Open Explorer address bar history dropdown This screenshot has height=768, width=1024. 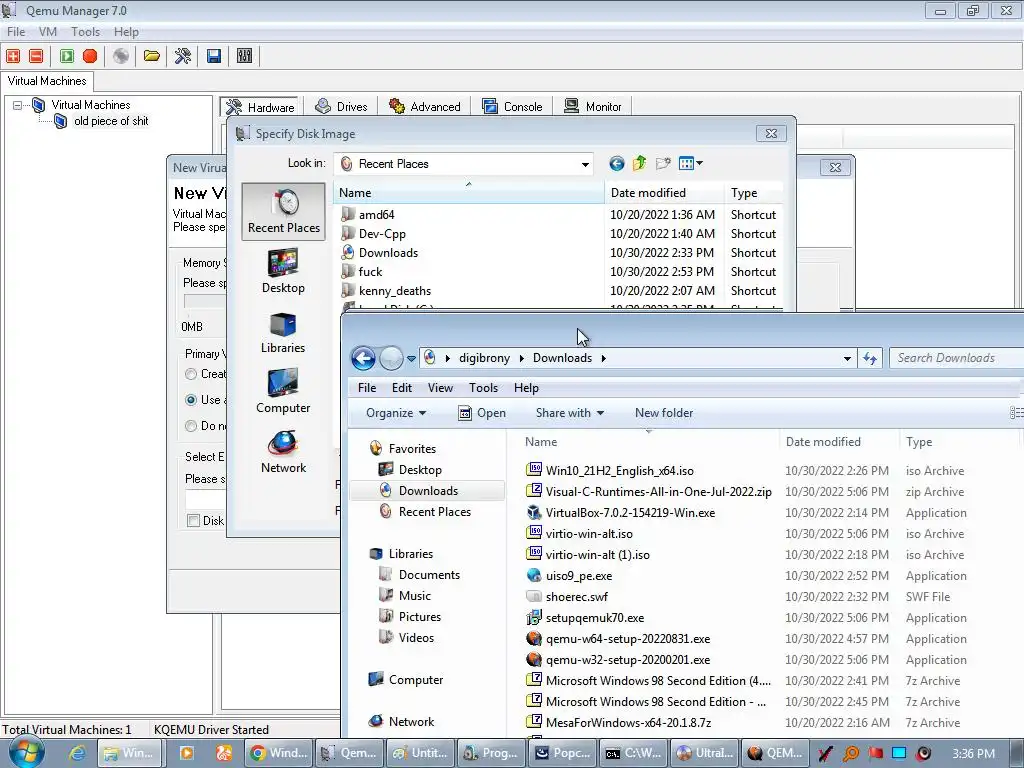(x=847, y=358)
